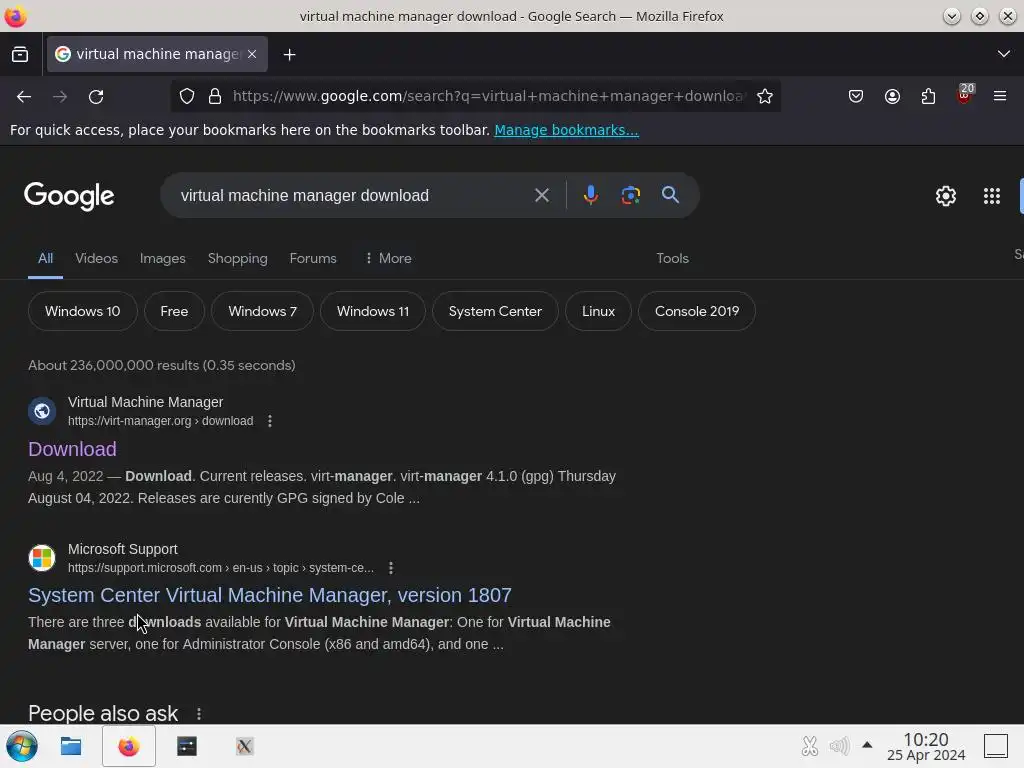Image resolution: width=1024 pixels, height=768 pixels.
Task: Bookmark this page with star icon
Action: coord(765,97)
